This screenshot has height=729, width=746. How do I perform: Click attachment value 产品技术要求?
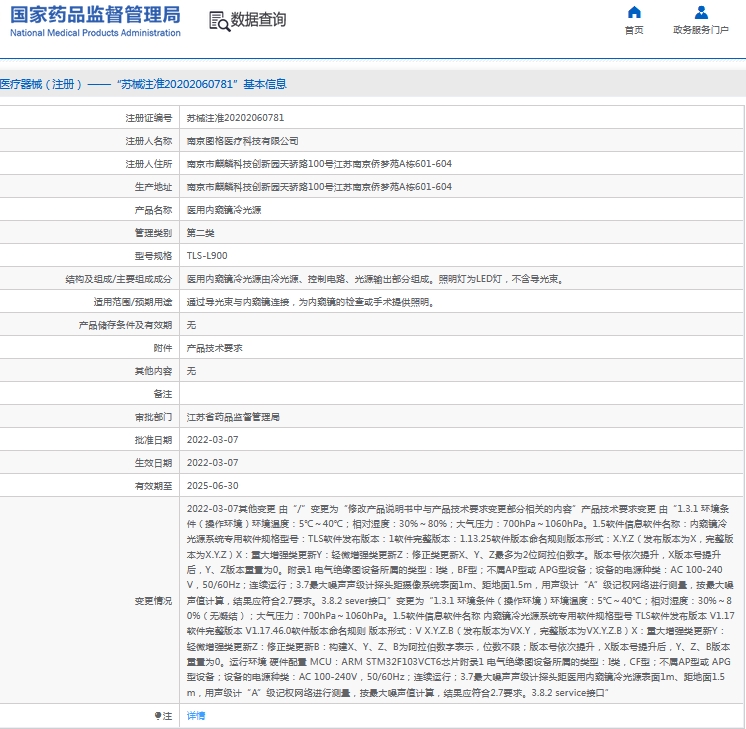click(x=214, y=348)
